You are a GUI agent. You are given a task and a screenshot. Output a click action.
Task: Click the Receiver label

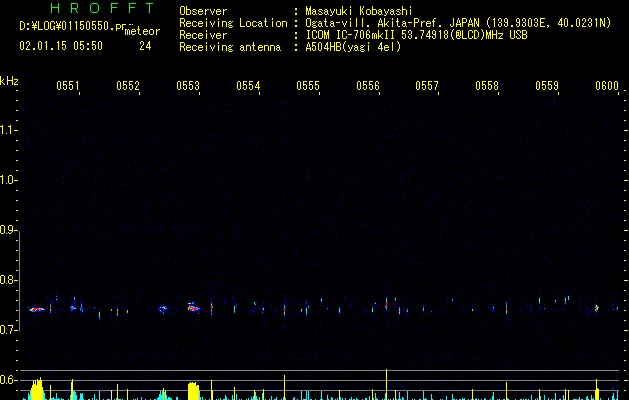[x=203, y=35]
